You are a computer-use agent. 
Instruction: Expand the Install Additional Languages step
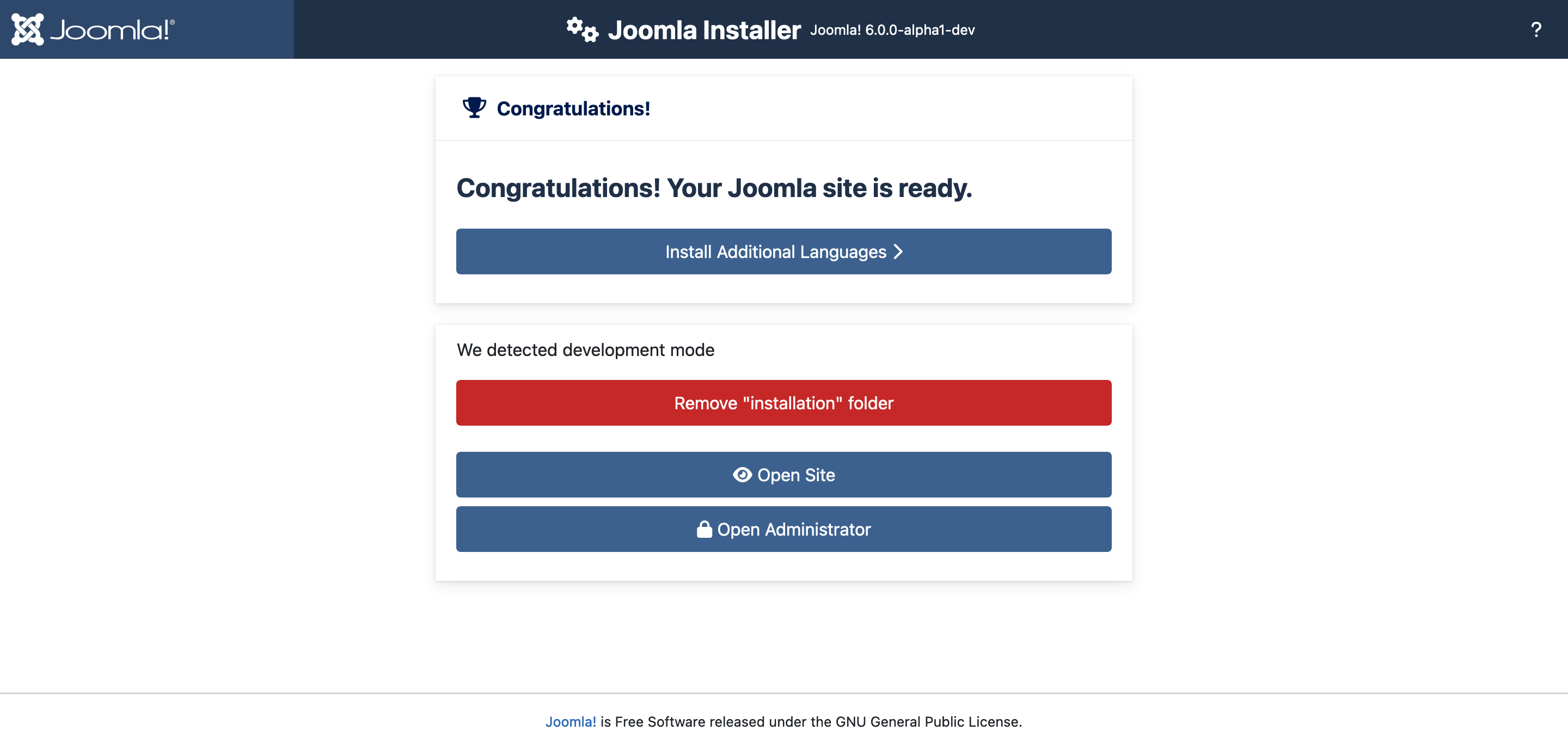tap(783, 251)
